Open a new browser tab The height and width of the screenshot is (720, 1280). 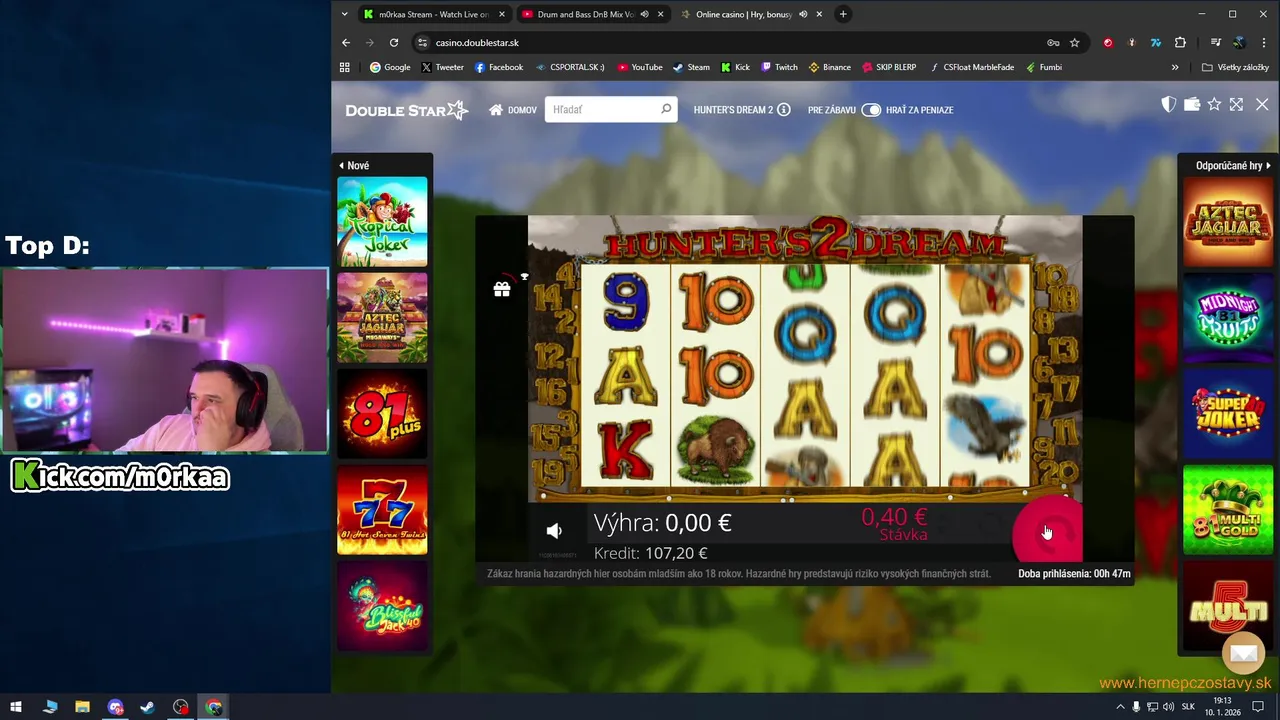coord(843,14)
